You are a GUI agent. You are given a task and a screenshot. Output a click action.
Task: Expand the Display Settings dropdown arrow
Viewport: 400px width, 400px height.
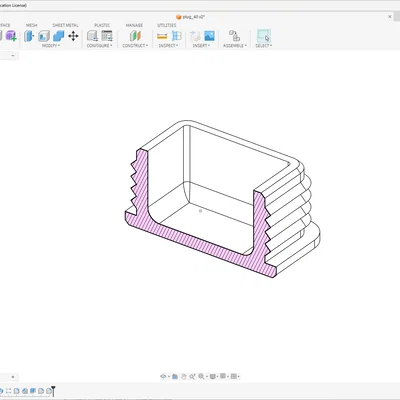(217, 377)
